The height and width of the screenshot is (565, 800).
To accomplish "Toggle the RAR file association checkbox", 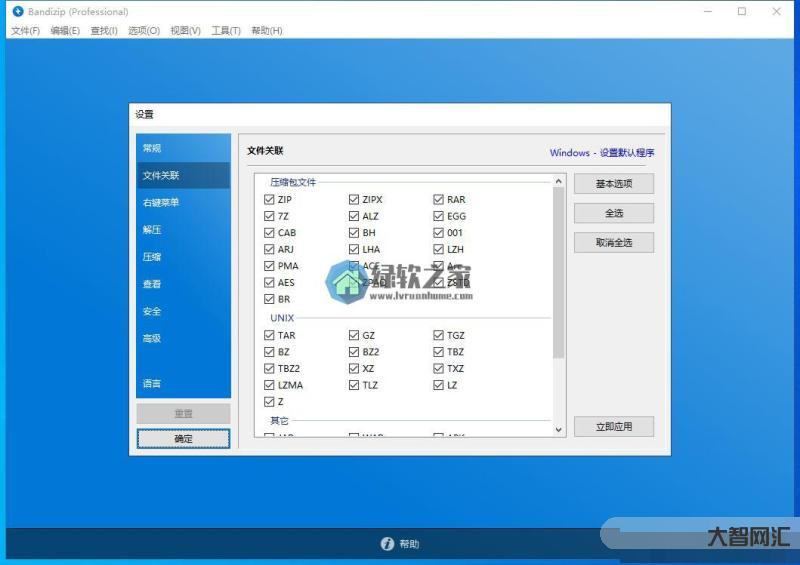I will click(x=439, y=199).
